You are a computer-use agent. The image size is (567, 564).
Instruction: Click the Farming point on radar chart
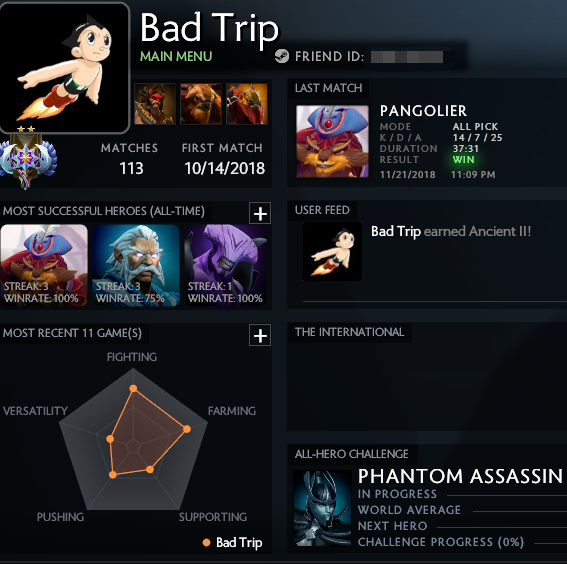click(x=187, y=429)
